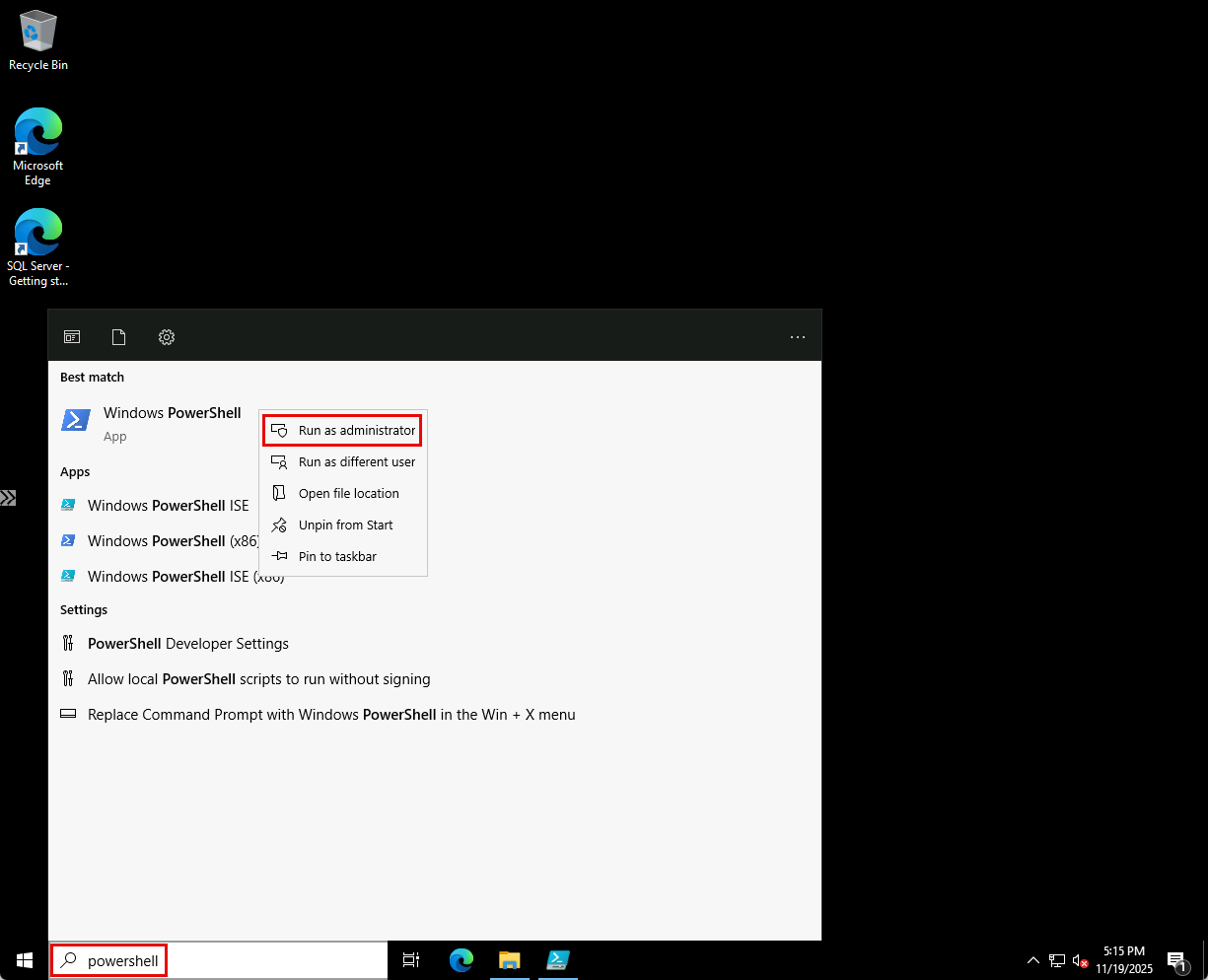Select the Documents filter icon in search
The width and height of the screenshot is (1208, 980).
[118, 336]
